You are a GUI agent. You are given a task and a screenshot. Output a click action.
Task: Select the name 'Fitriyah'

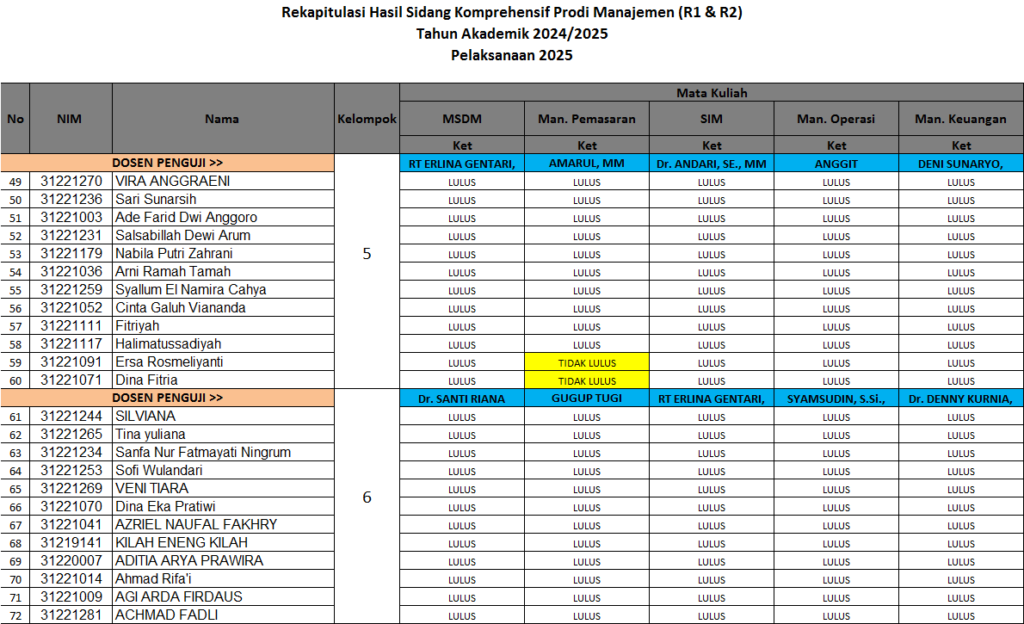tap(137, 326)
